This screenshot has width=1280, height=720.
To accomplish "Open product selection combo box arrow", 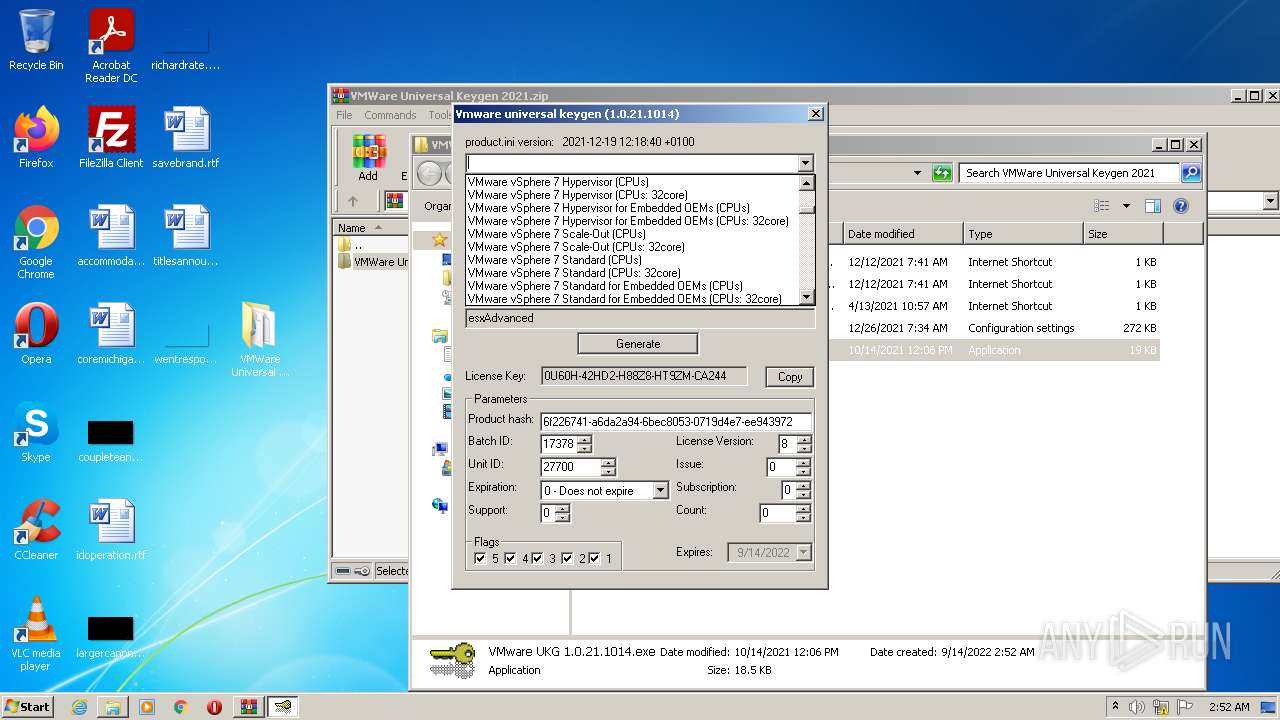I will pyautogui.click(x=805, y=163).
